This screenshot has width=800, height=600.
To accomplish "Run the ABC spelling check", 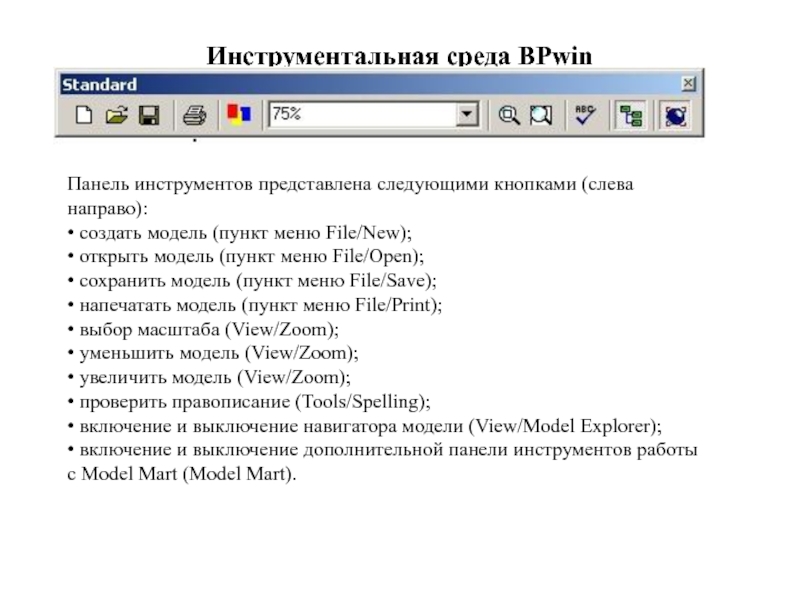I will click(x=585, y=115).
